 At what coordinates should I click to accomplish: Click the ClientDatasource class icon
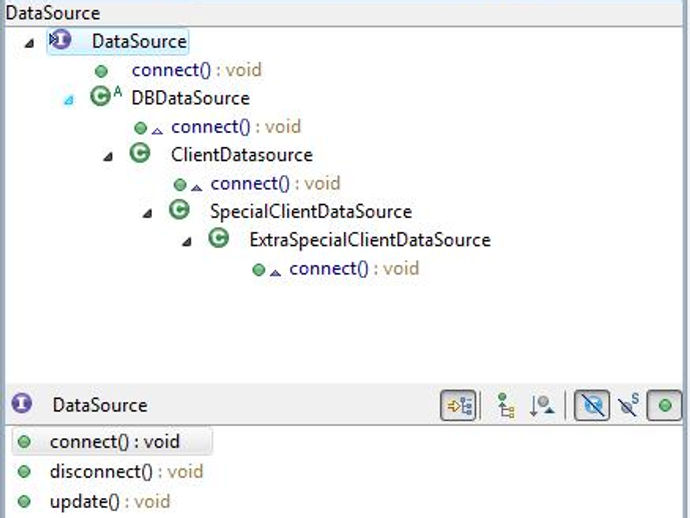[140, 154]
